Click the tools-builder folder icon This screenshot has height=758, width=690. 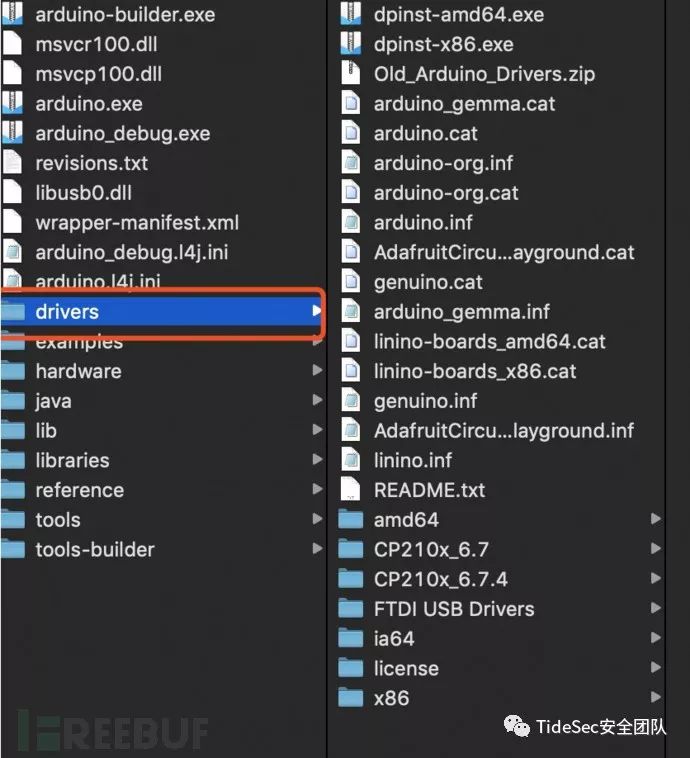13,549
